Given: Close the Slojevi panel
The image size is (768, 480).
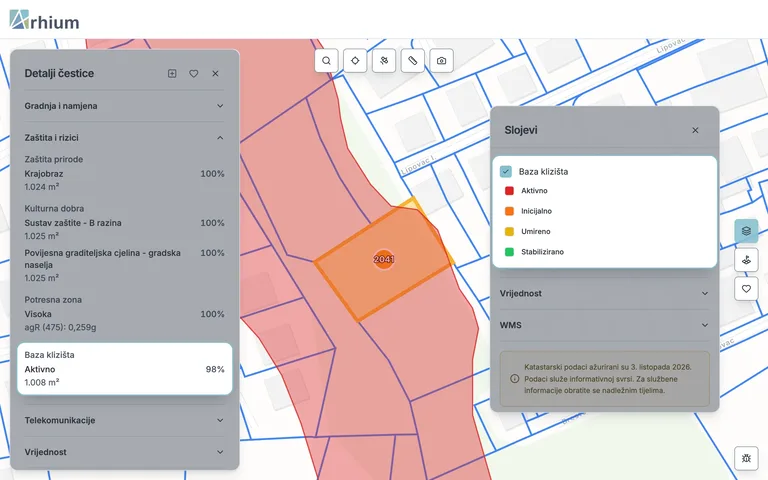Looking at the screenshot, I should (x=695, y=130).
